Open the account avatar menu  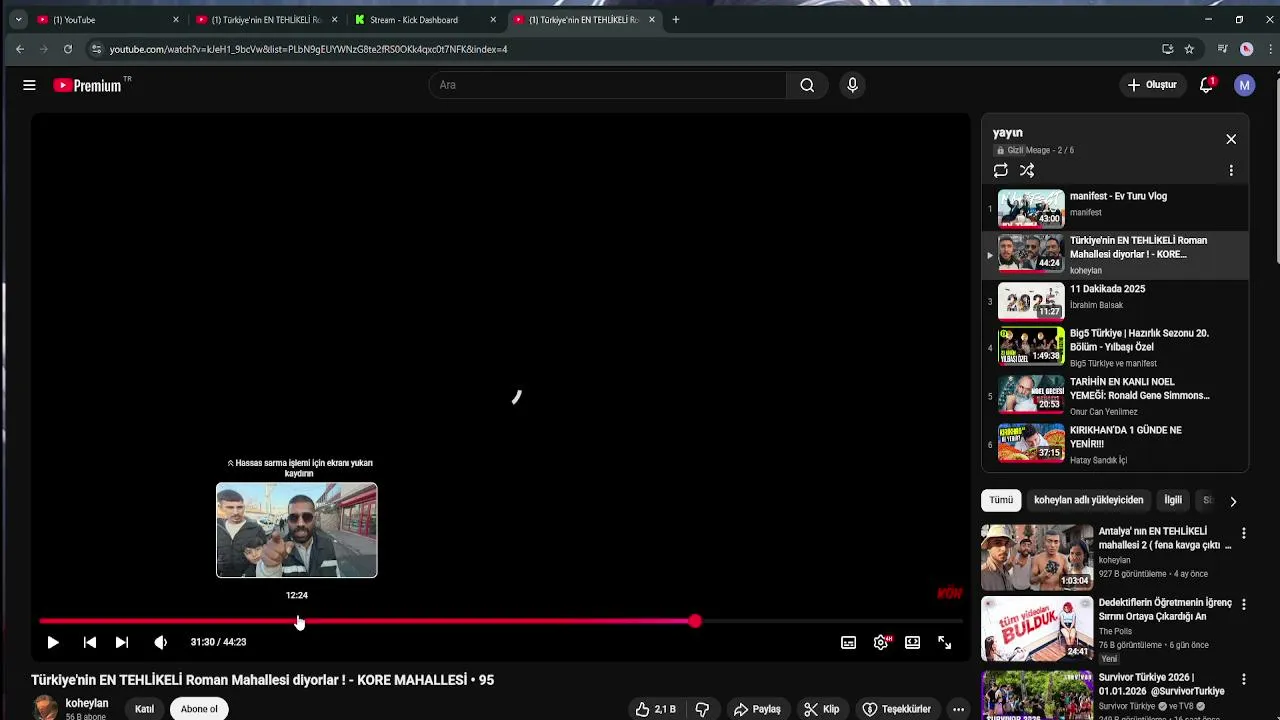click(1244, 85)
